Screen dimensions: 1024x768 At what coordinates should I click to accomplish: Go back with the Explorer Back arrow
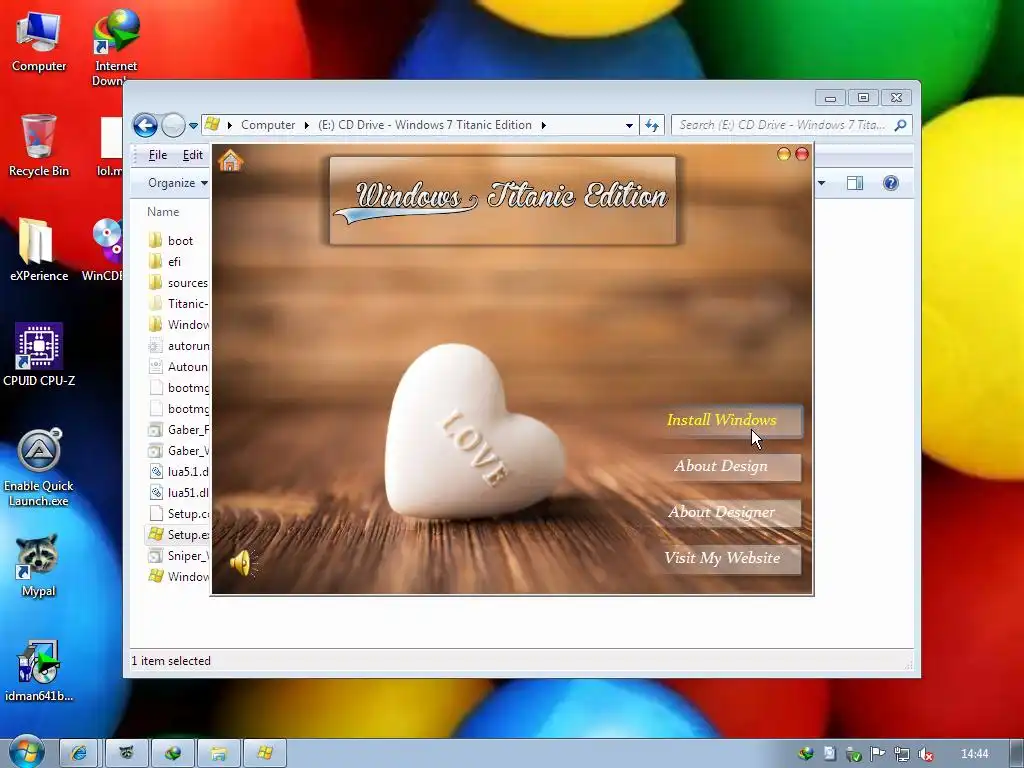pos(145,125)
